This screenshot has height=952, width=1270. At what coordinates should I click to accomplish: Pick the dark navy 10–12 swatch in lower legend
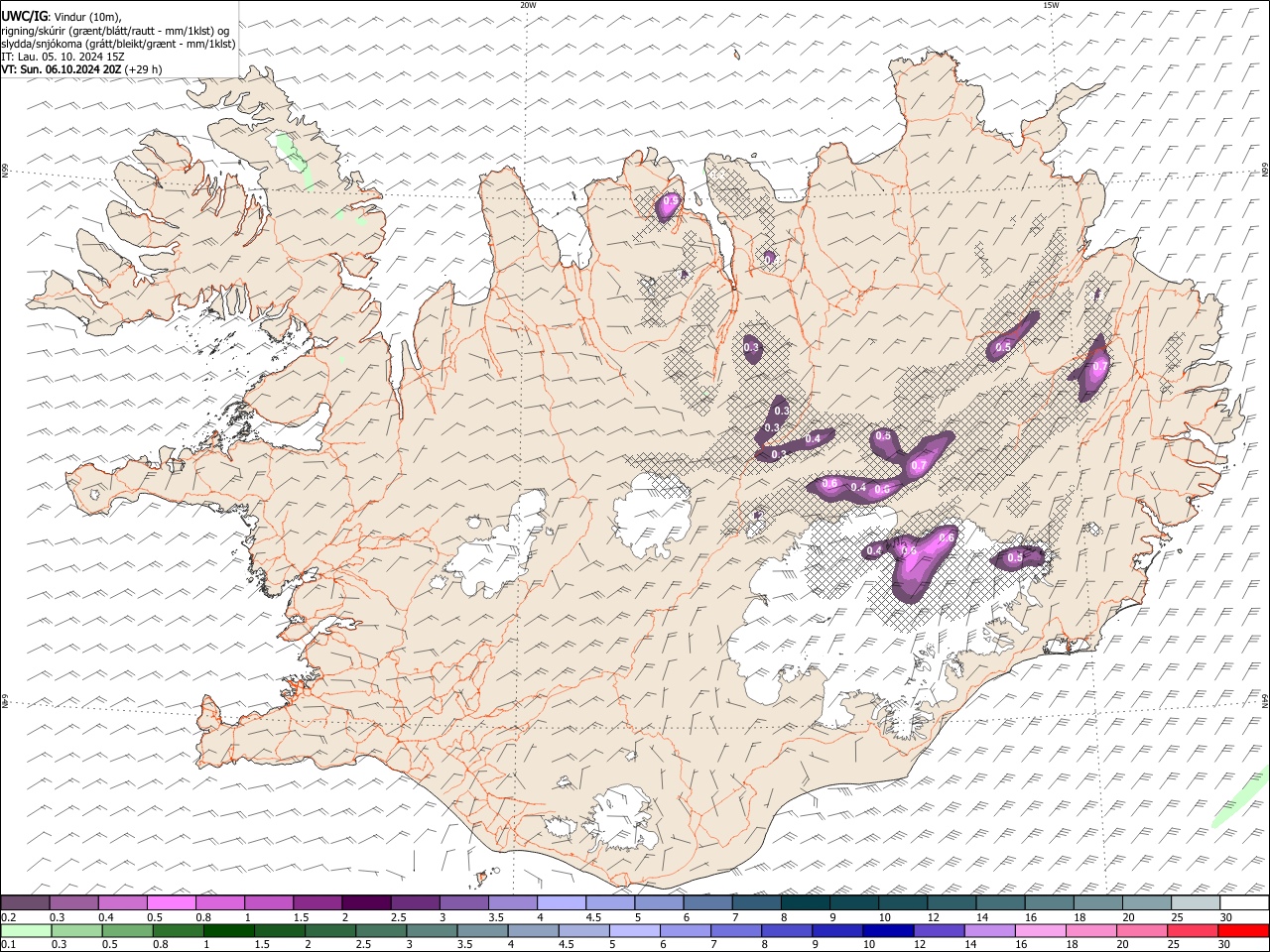(886, 930)
